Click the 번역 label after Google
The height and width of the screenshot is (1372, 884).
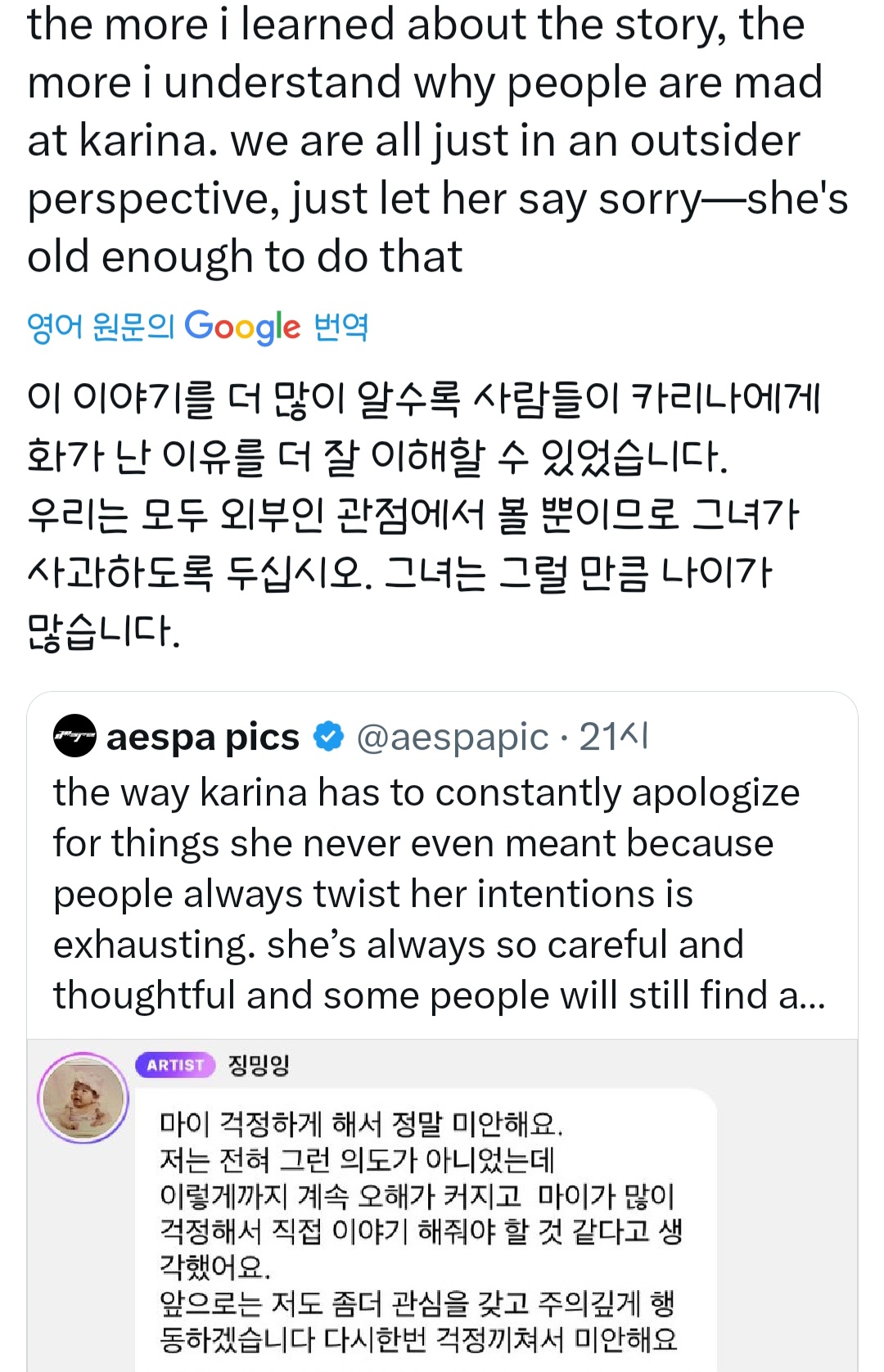(341, 327)
